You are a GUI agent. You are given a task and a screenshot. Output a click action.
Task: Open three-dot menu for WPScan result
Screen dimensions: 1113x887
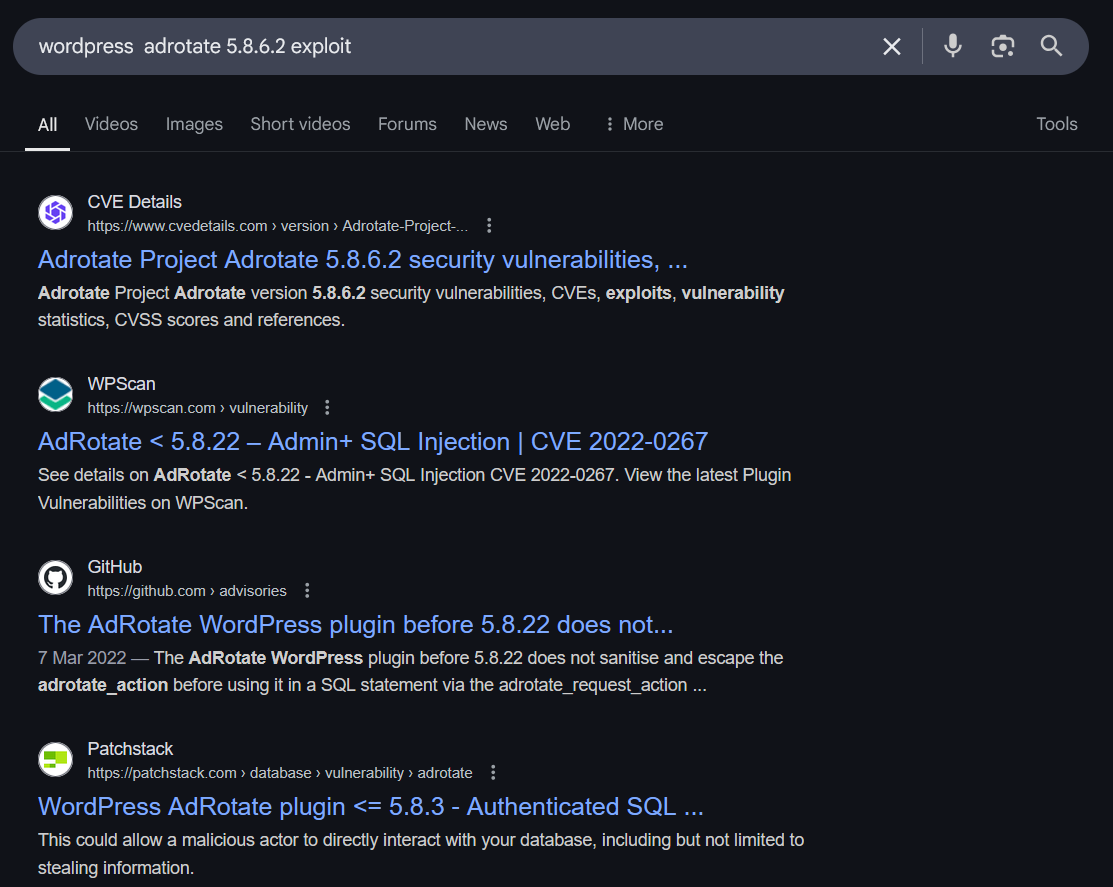(x=327, y=408)
